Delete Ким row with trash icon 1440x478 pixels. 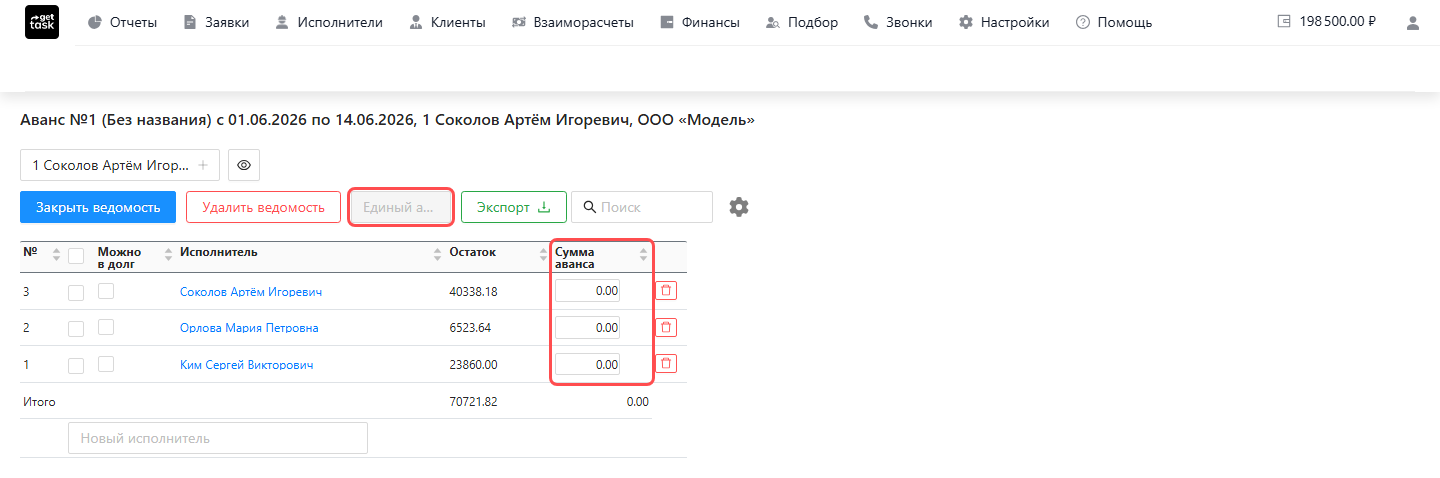click(666, 363)
